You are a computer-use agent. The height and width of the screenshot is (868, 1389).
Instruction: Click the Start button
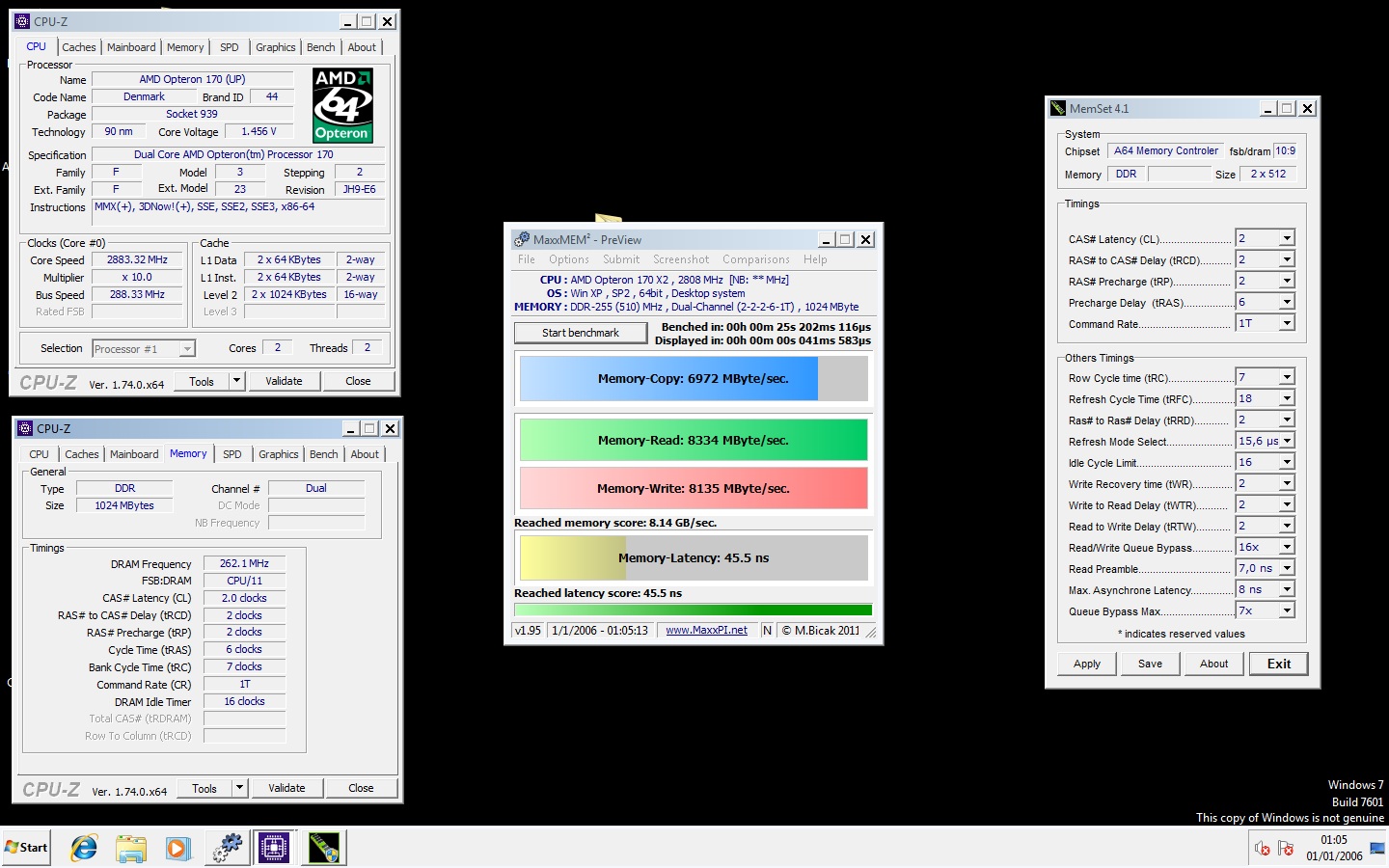pos(26,848)
